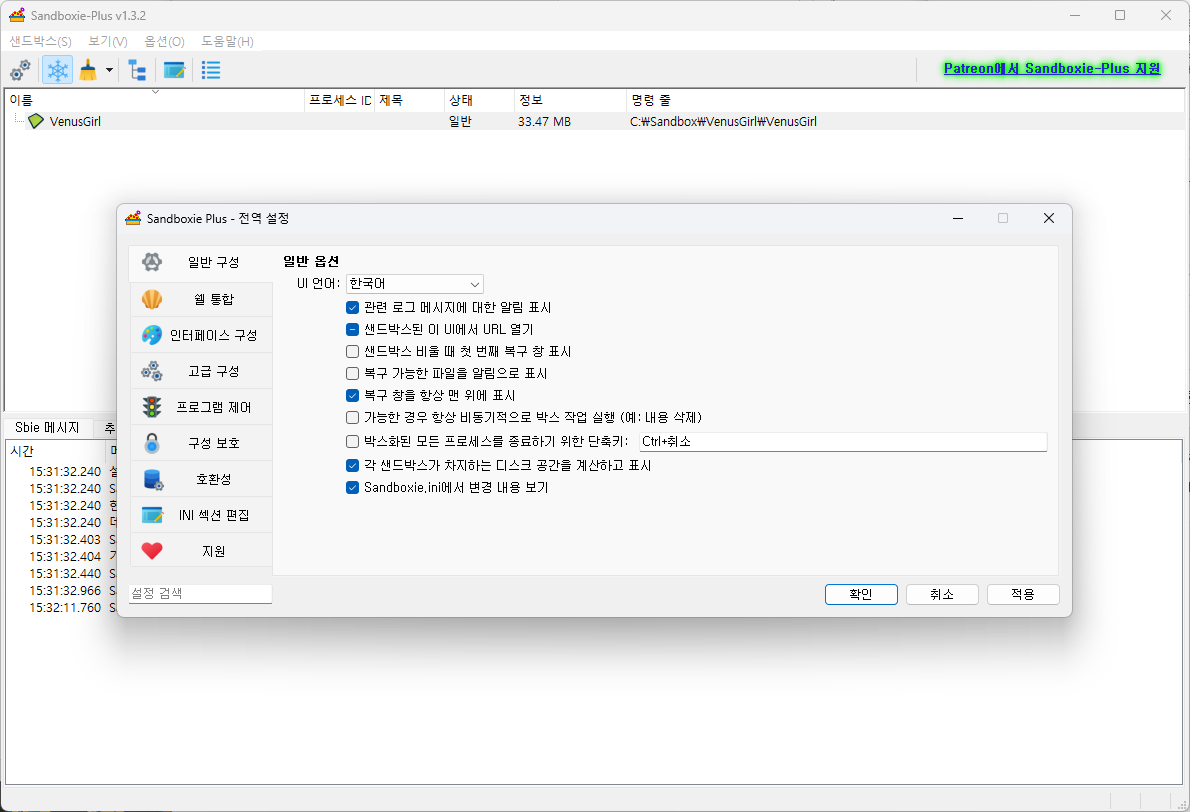
Task: Open the 샌드박스(S) menu
Action: coord(40,41)
